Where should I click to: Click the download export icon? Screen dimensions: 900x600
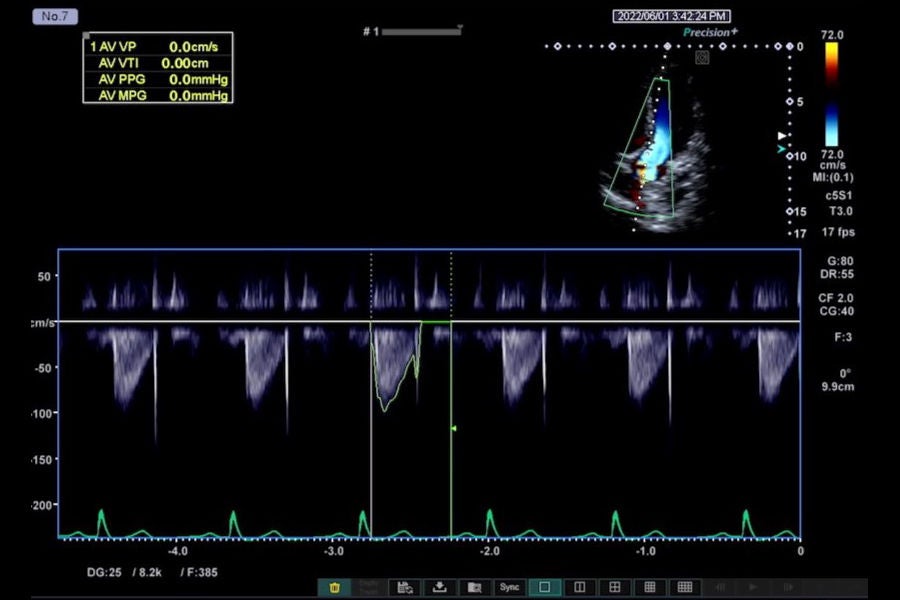[x=440, y=587]
